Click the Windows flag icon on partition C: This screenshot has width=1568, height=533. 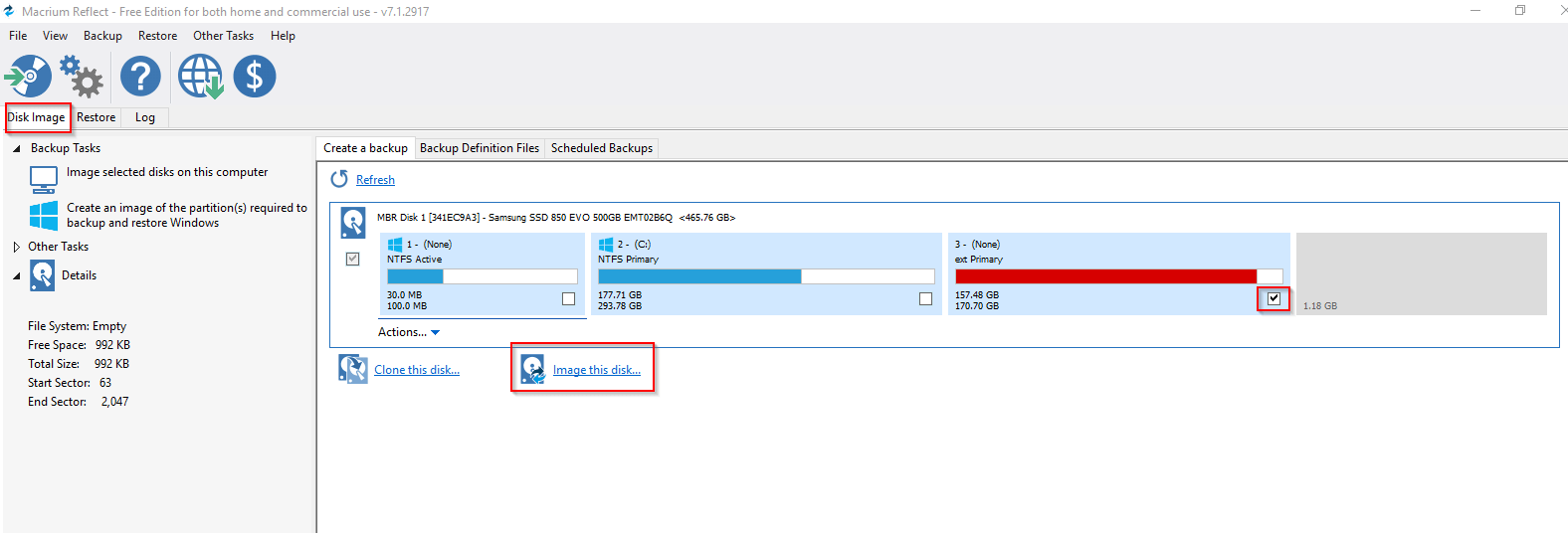coord(606,244)
